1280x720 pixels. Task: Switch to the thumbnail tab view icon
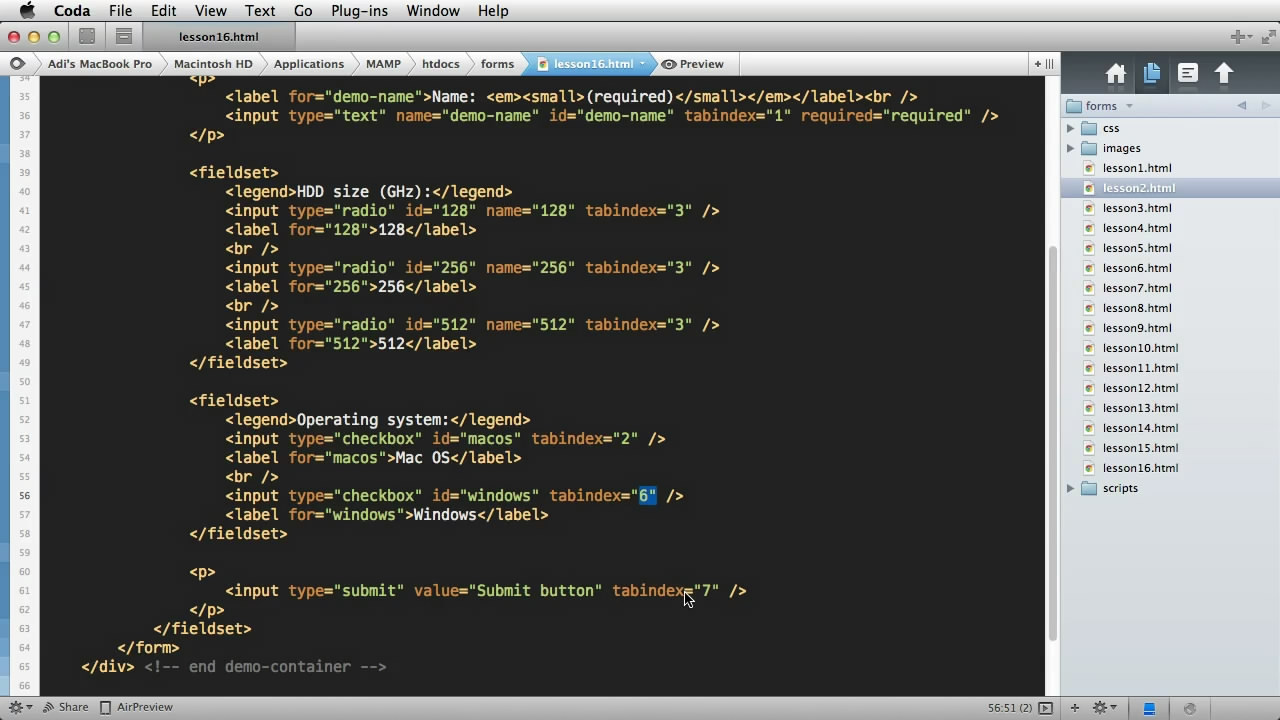pos(87,37)
